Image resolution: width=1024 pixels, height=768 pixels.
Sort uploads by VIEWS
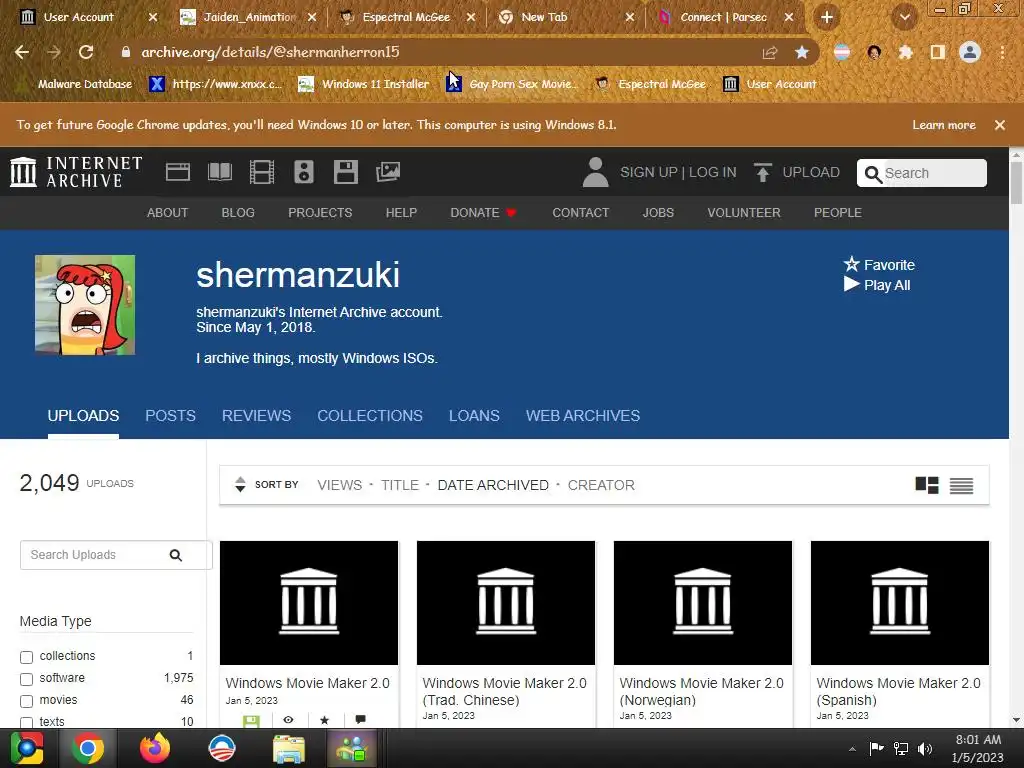(340, 485)
